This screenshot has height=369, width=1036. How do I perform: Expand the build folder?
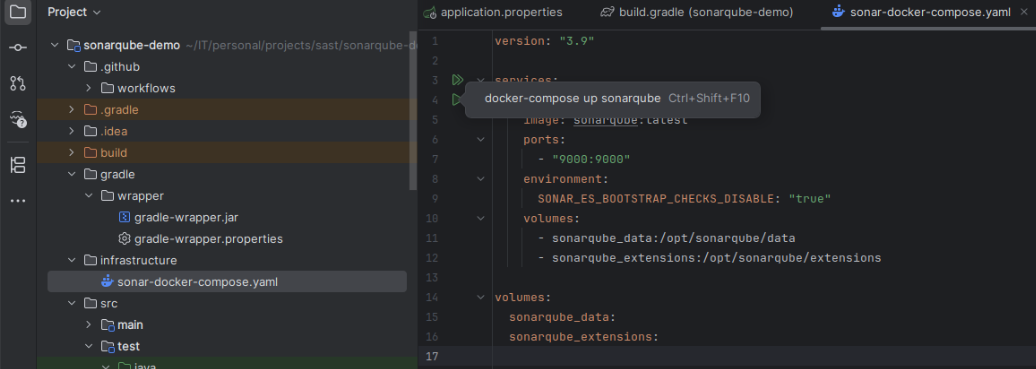72,153
